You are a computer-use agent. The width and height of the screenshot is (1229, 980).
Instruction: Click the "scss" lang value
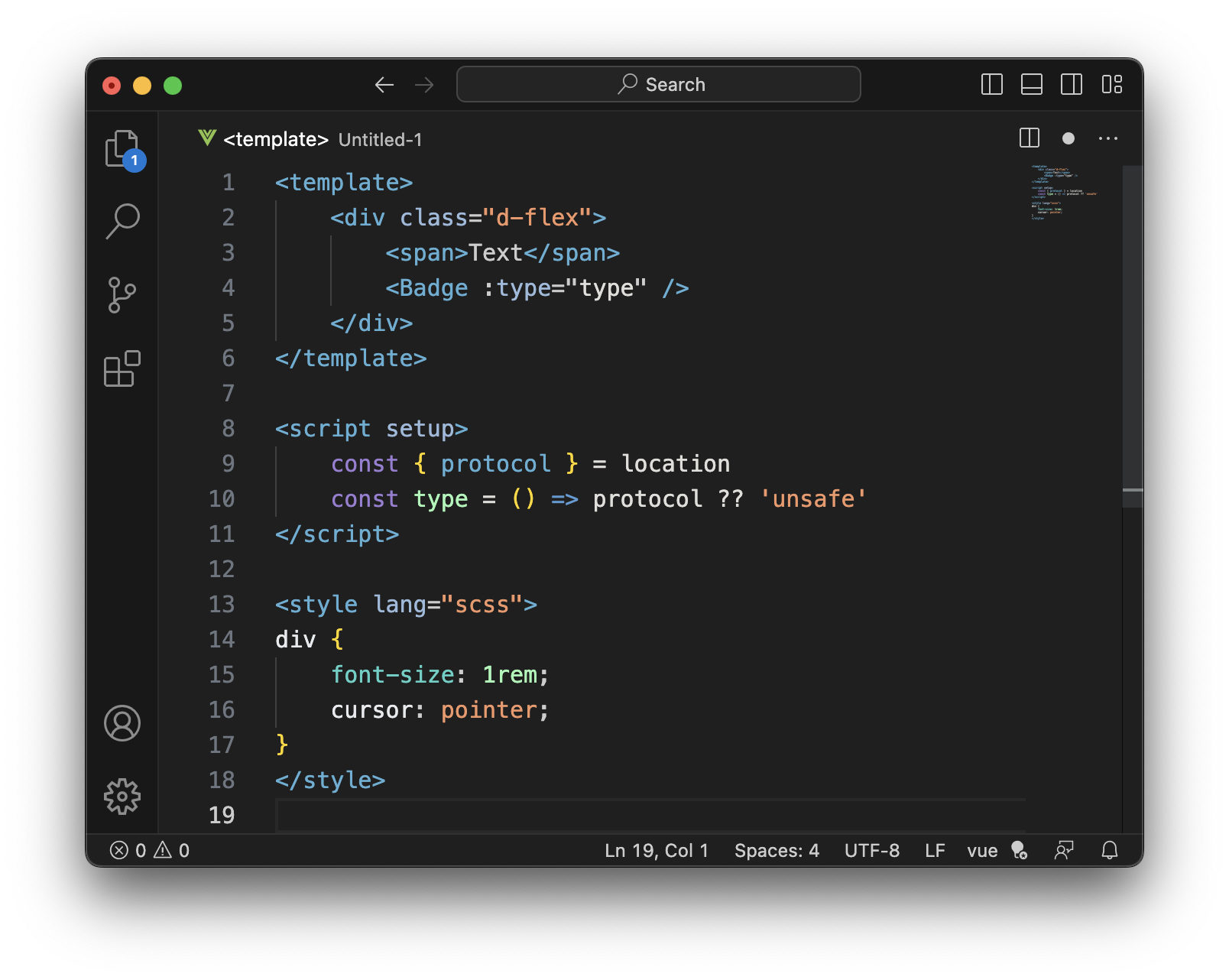[x=482, y=605]
